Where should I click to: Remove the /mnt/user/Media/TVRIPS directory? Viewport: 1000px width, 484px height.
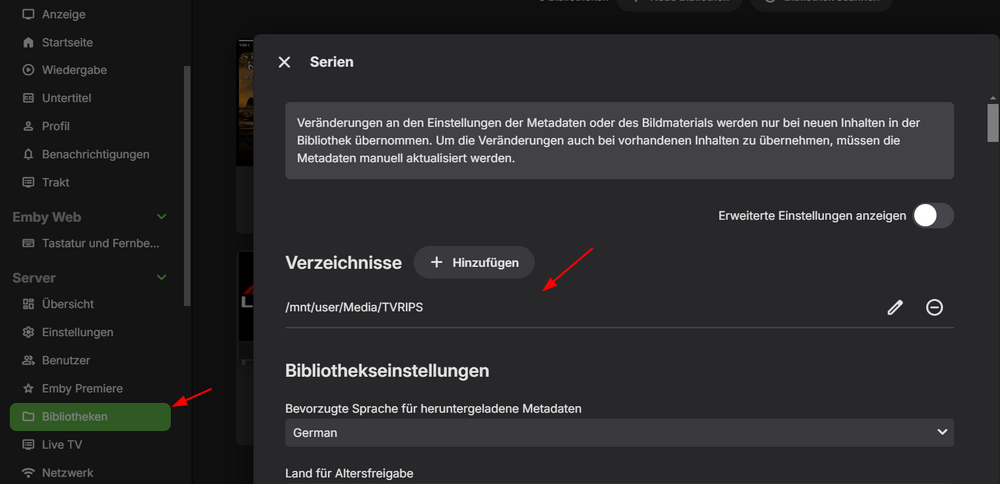(934, 307)
